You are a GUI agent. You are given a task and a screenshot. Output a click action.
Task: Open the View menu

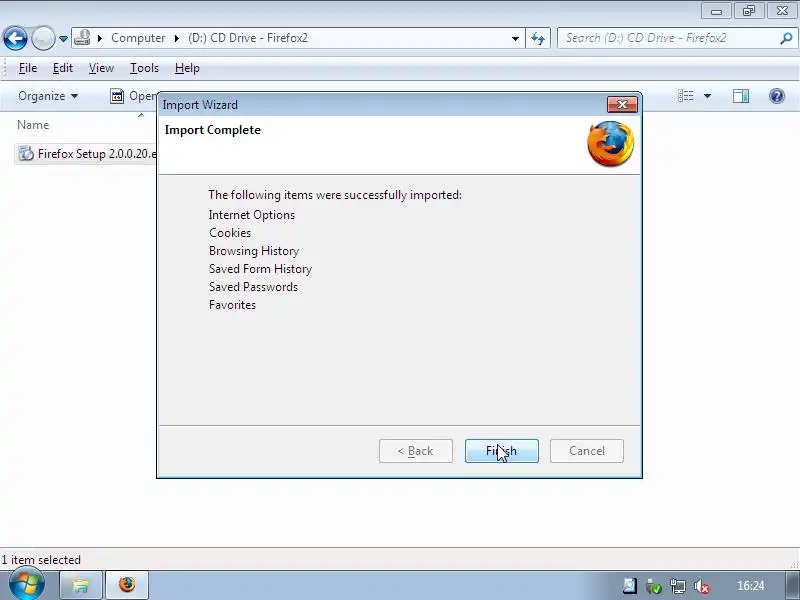[x=101, y=68]
